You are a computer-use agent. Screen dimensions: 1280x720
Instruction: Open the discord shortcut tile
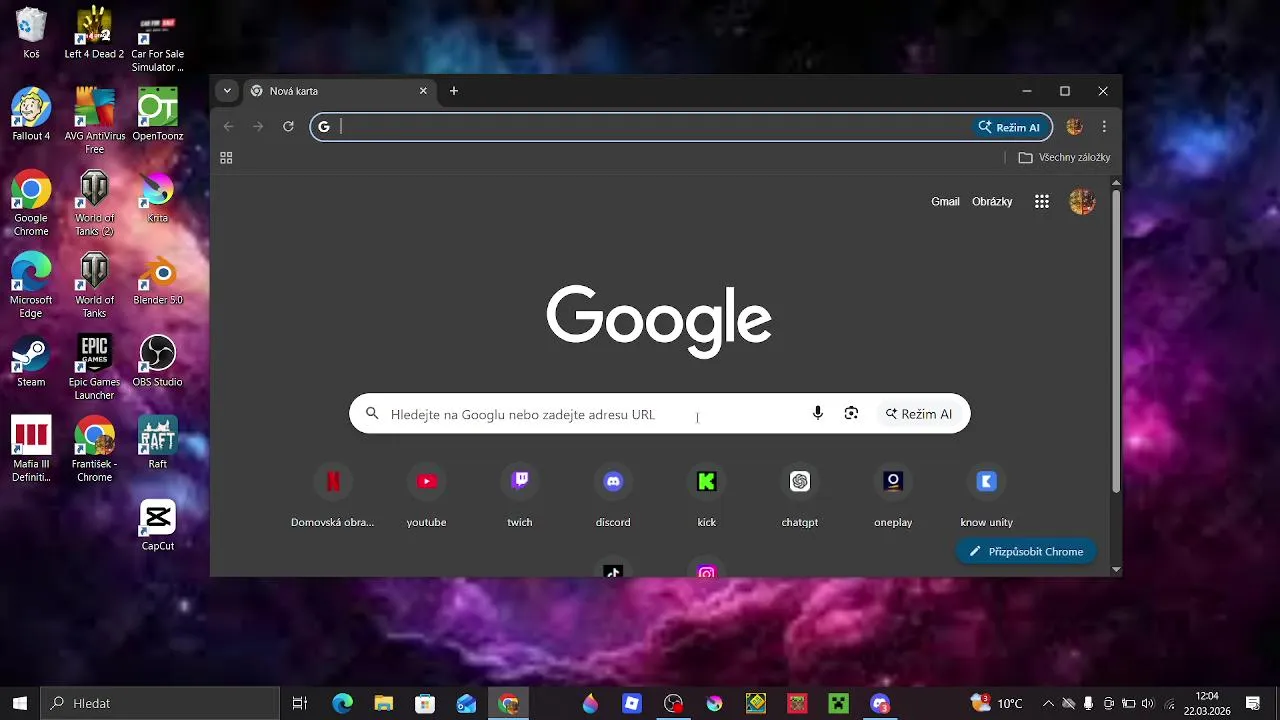(613, 497)
